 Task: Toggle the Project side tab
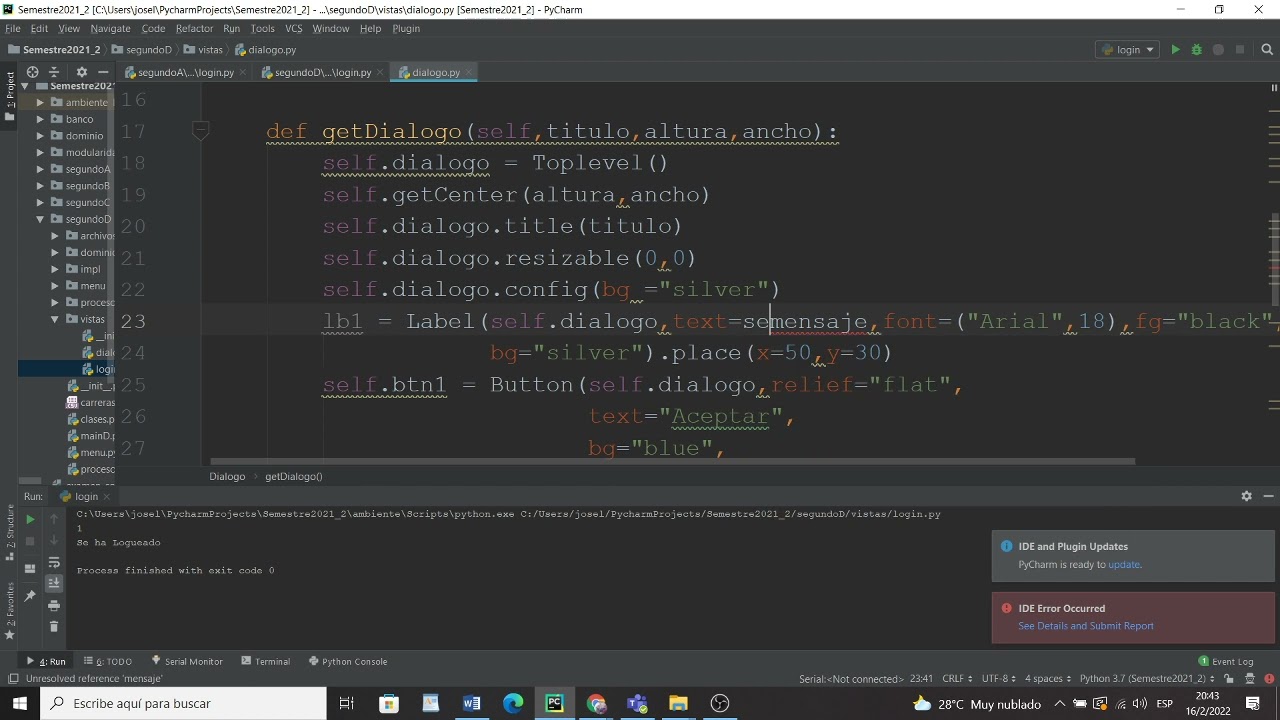(9, 95)
